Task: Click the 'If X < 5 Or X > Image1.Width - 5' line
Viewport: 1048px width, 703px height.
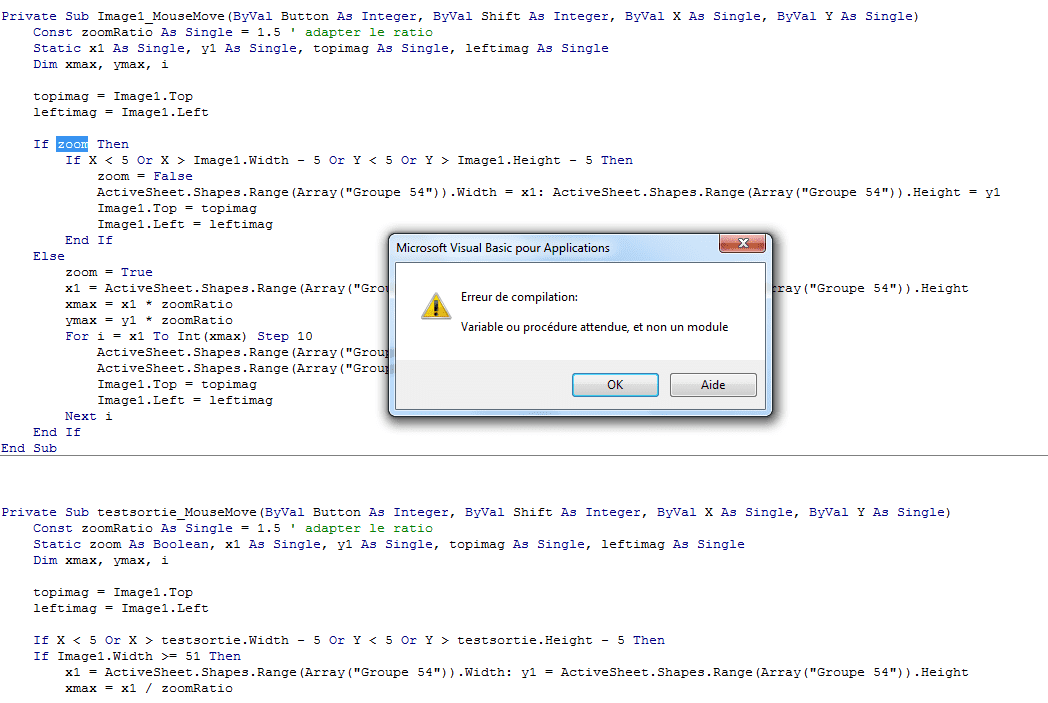Action: (349, 160)
